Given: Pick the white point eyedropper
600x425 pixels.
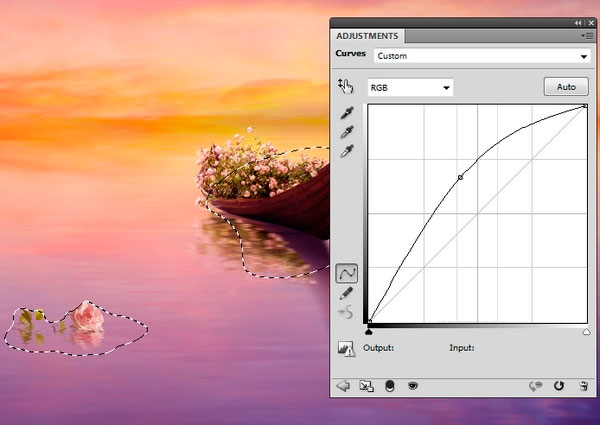Looking at the screenshot, I should click(x=347, y=151).
